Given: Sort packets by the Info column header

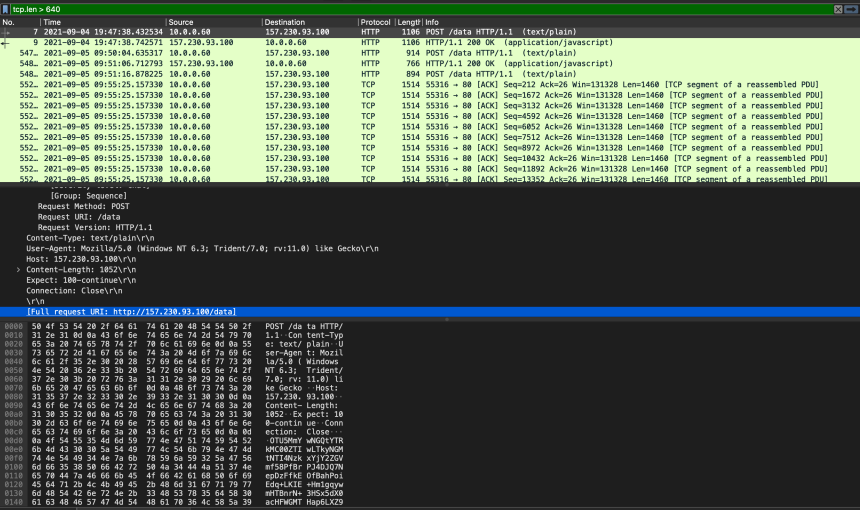Looking at the screenshot, I should click(642, 22).
